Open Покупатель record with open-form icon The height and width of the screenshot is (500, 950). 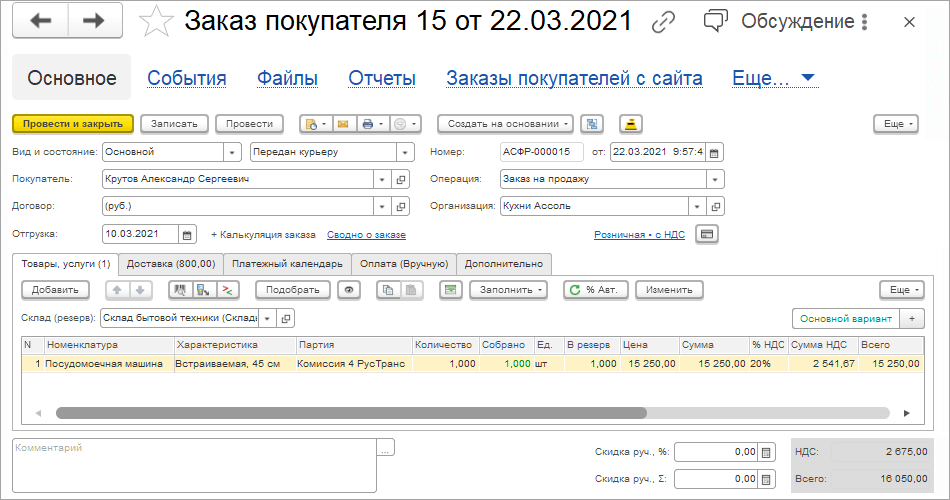click(x=400, y=179)
